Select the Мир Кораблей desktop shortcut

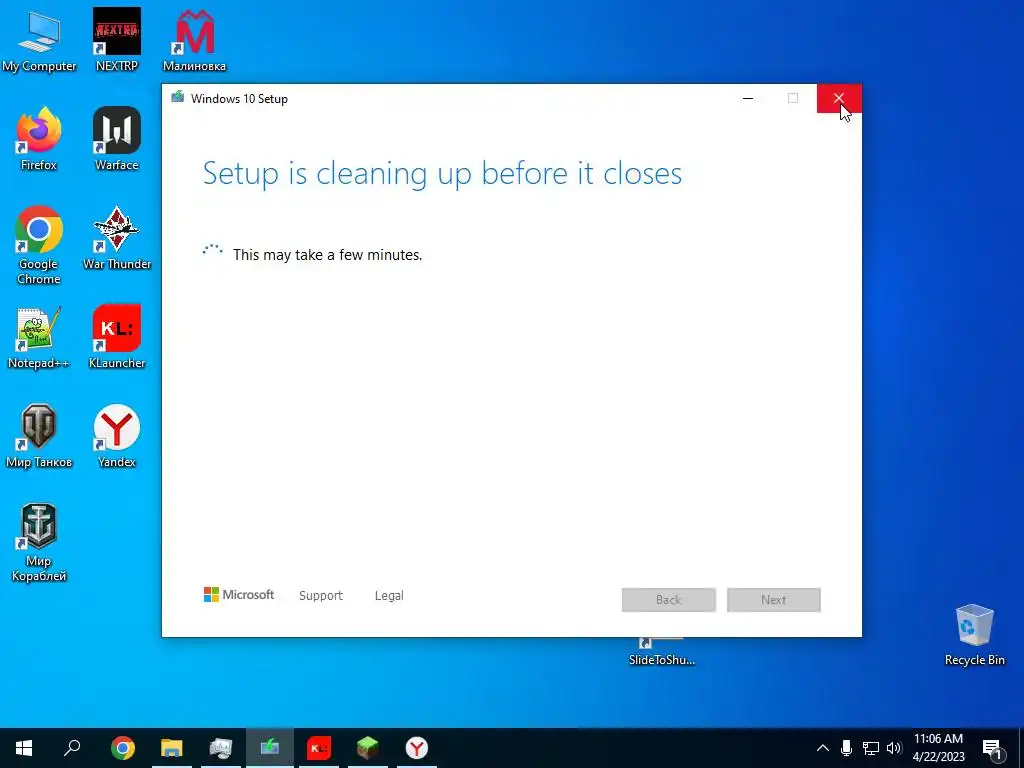pos(39,543)
